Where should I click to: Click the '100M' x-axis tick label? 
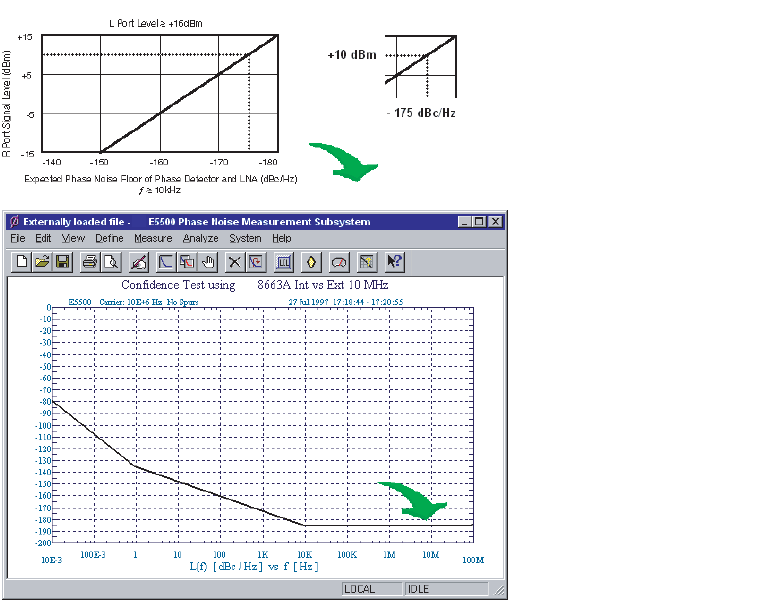coord(473,560)
